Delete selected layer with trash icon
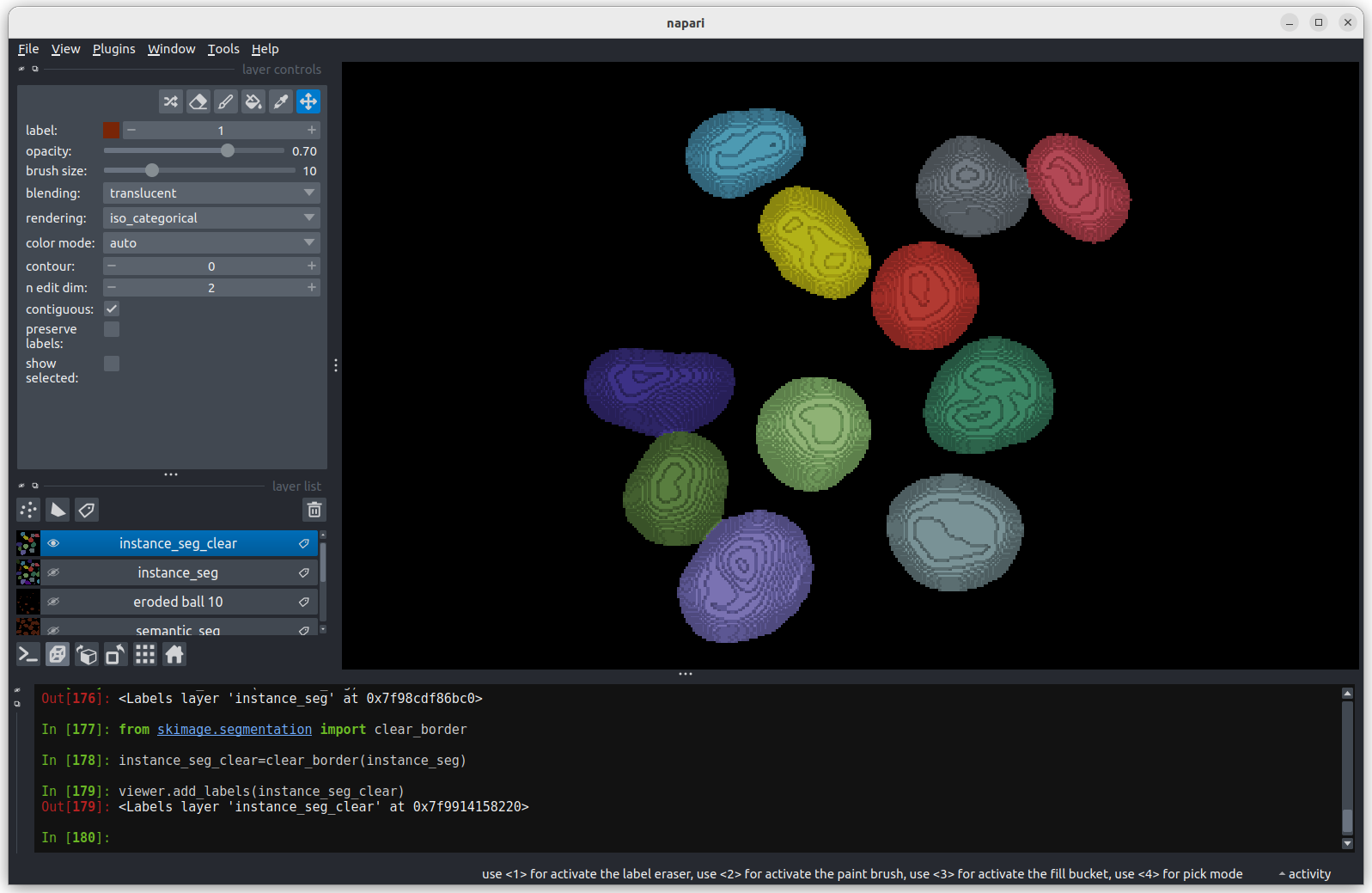 (314, 510)
